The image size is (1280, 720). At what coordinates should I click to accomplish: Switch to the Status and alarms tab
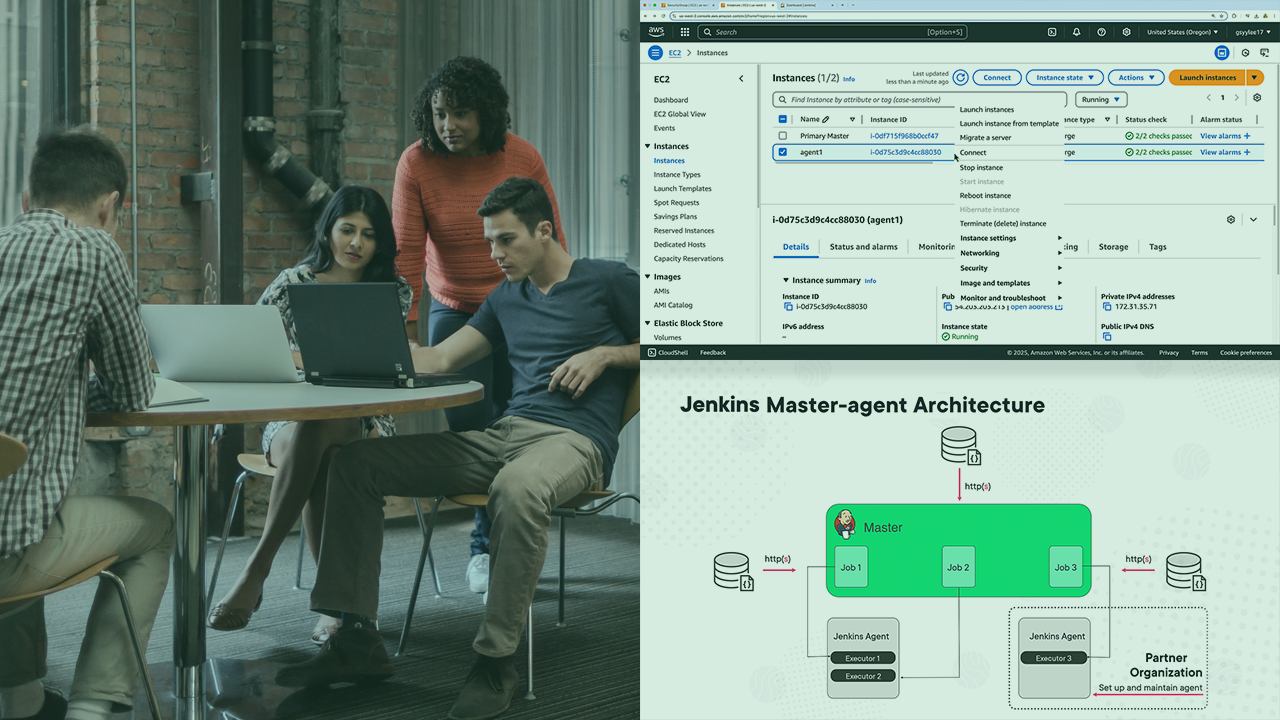[863, 247]
